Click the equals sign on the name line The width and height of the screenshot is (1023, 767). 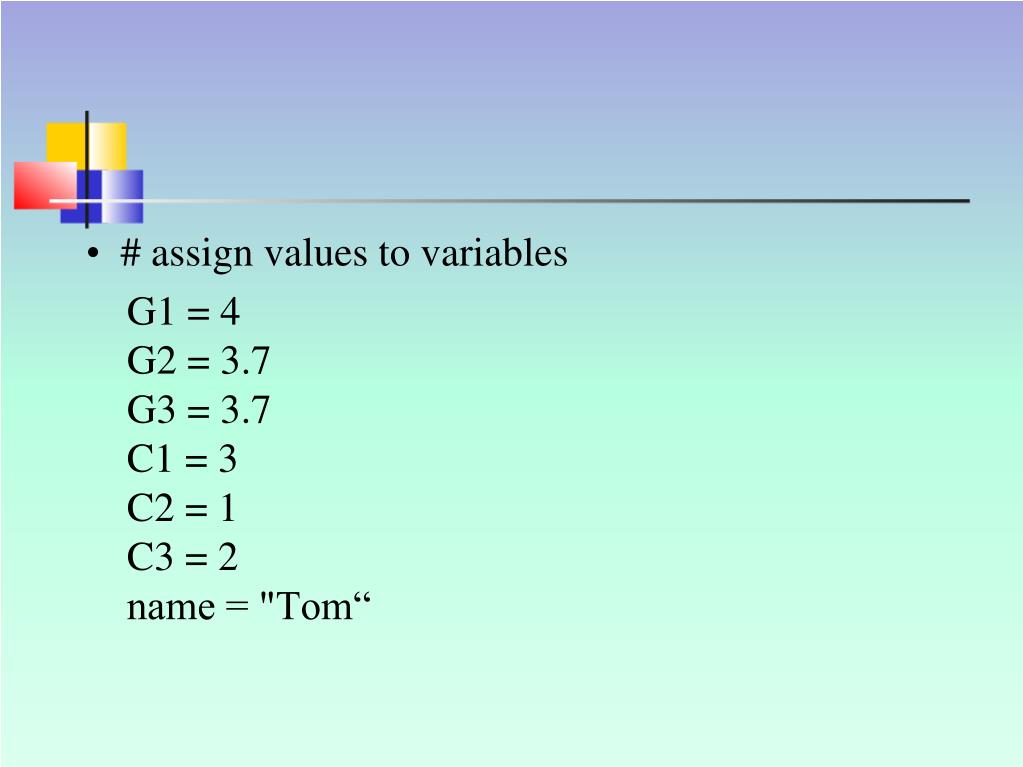(237, 608)
